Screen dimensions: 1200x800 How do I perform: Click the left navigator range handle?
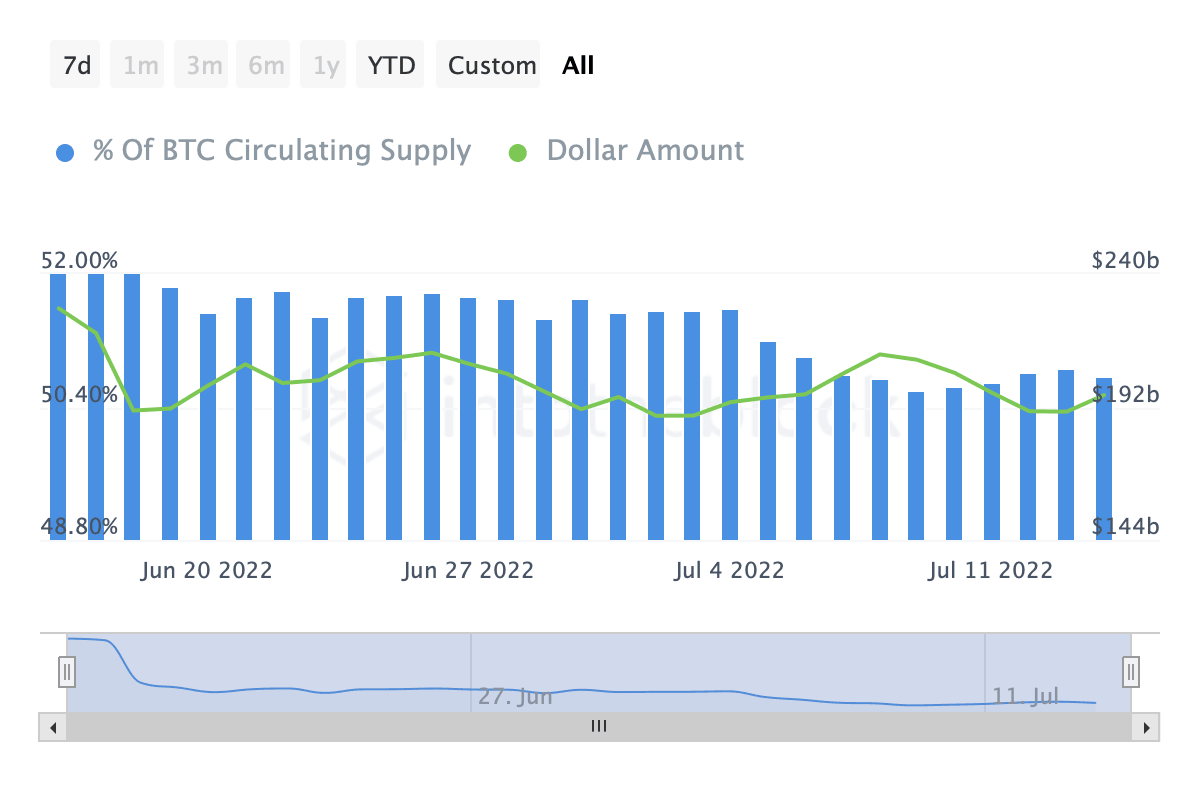pos(67,670)
